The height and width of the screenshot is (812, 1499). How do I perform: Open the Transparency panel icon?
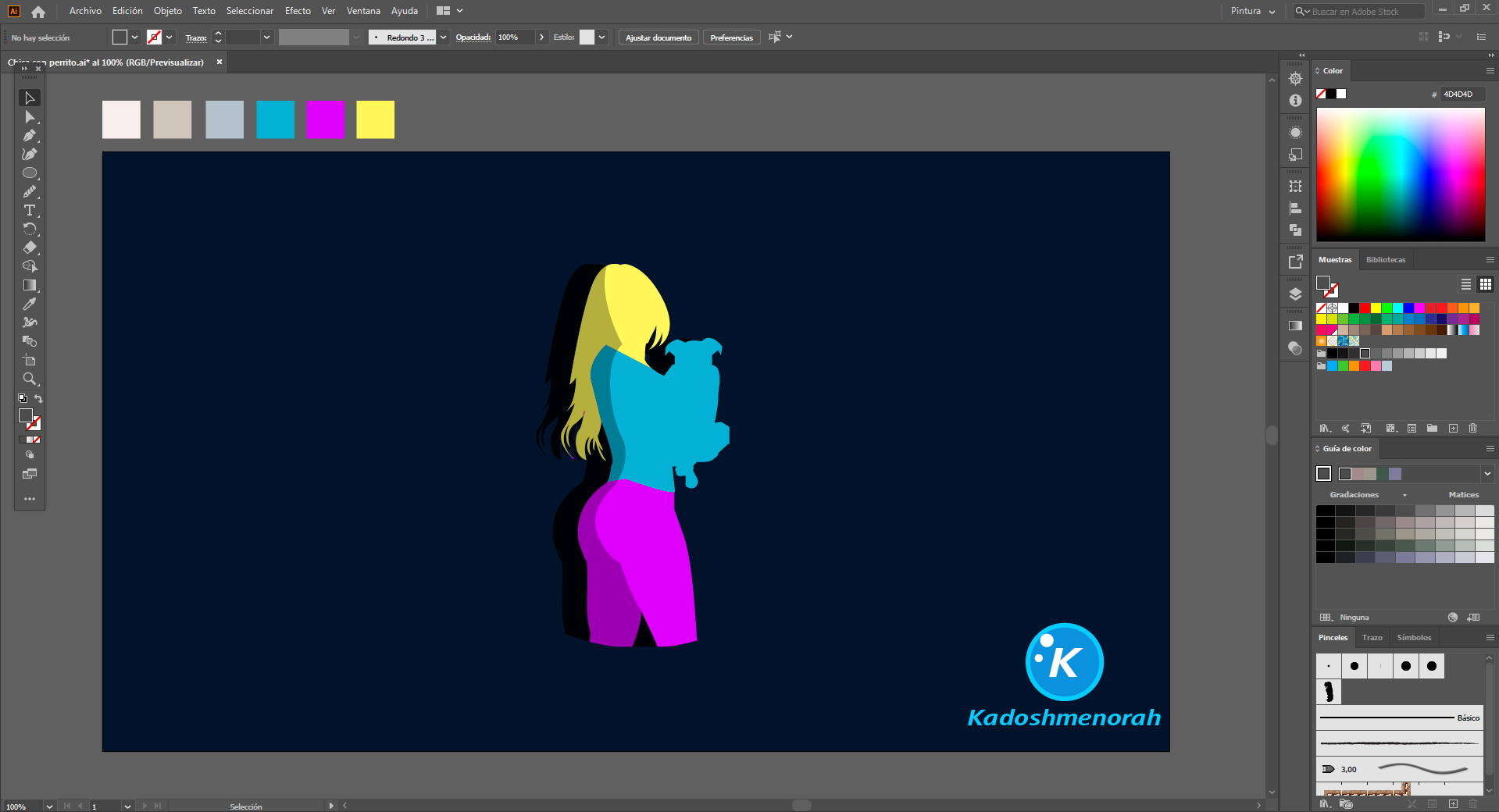[1295, 348]
